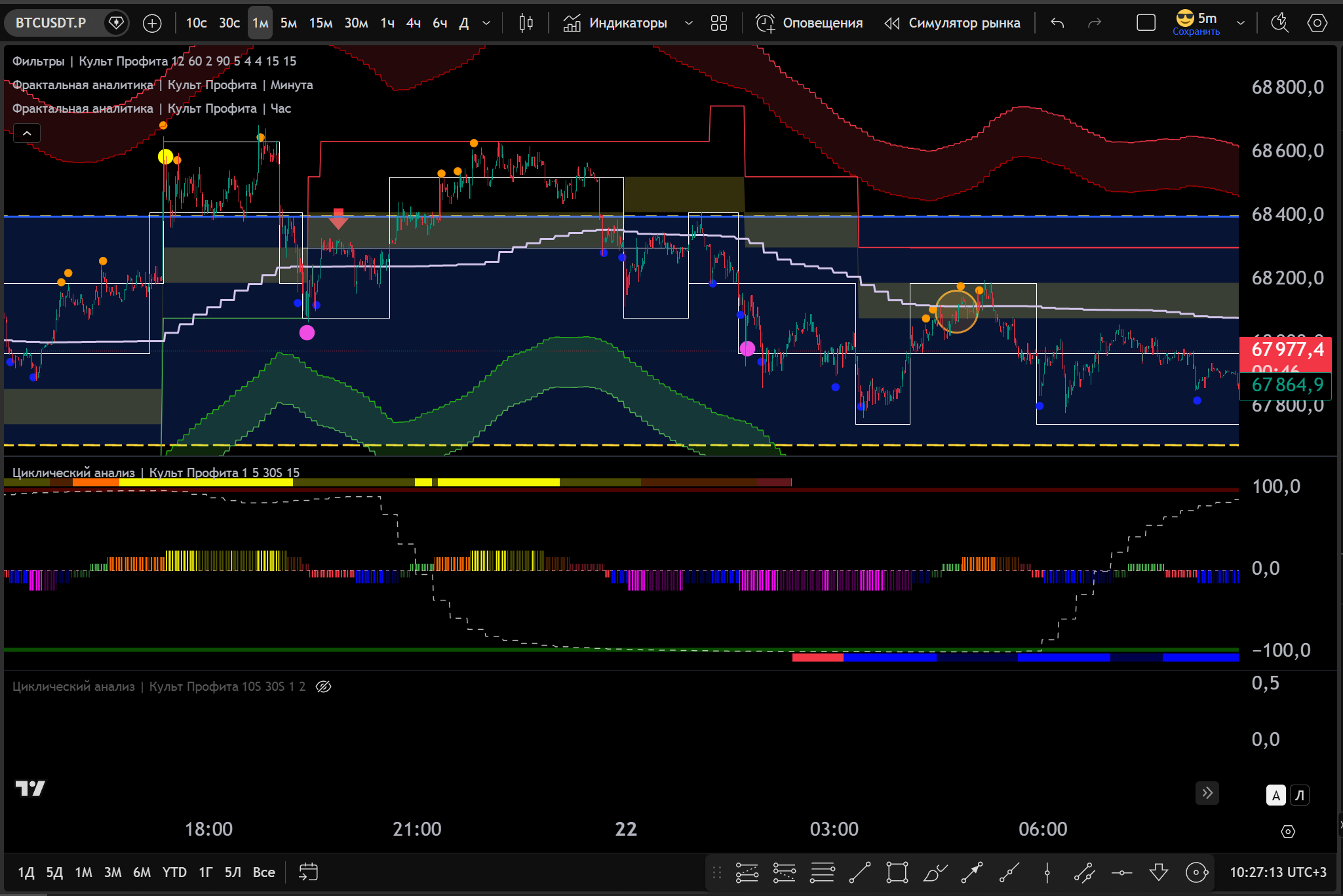Viewport: 1343px width, 896px height.
Task: Toggle auto scale A button
Action: point(1275,795)
